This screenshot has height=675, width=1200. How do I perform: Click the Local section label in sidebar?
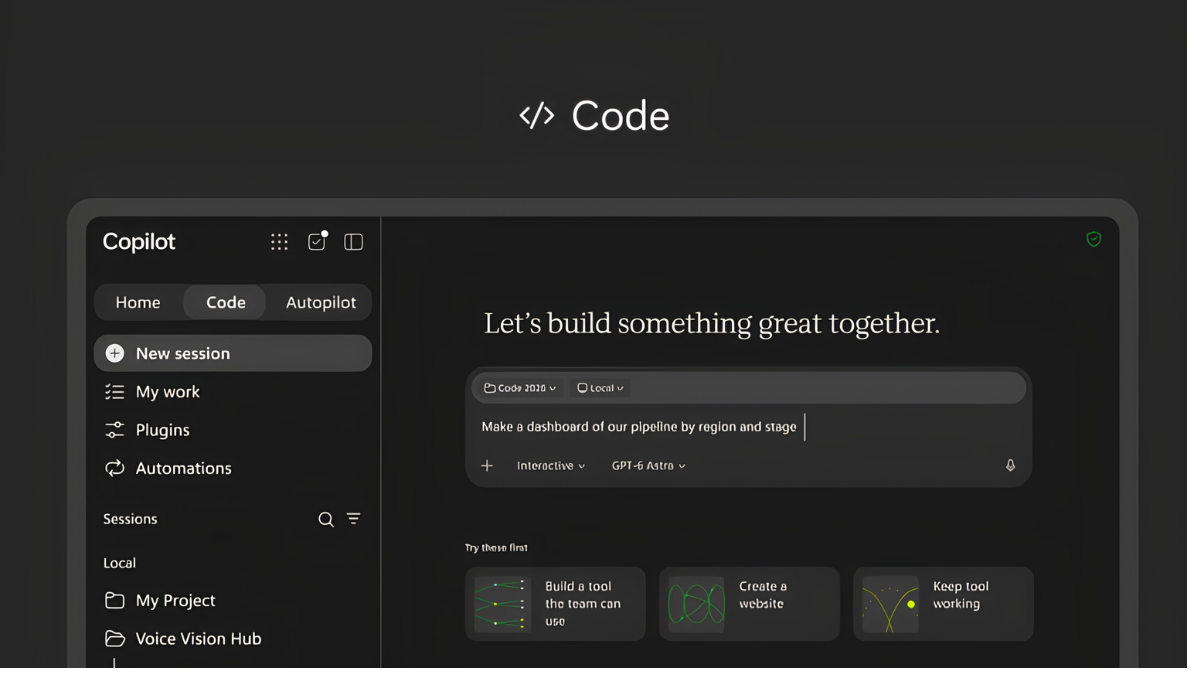(119, 563)
